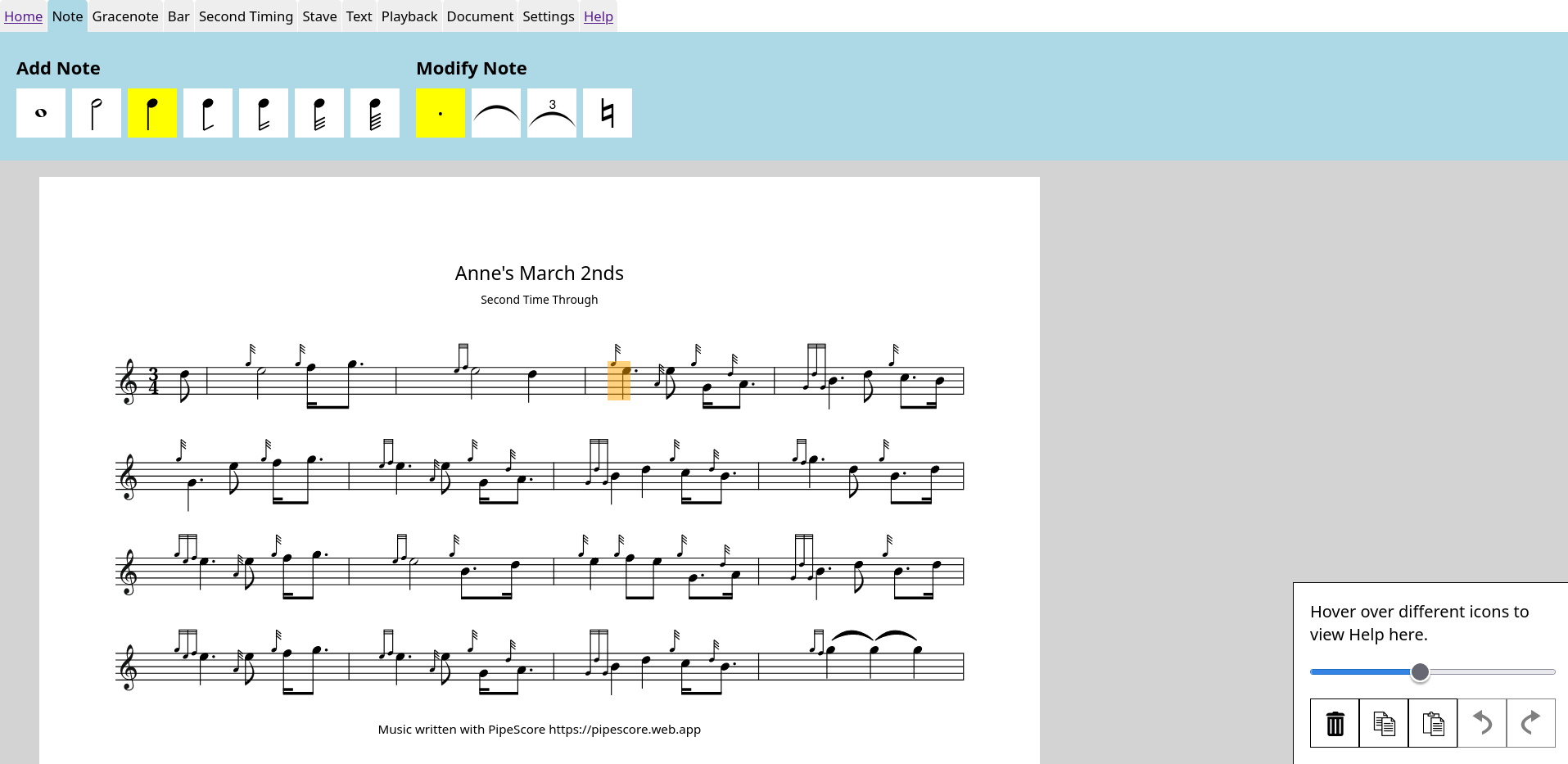Open the Text tab
This screenshot has height=764, width=1568.
[359, 16]
